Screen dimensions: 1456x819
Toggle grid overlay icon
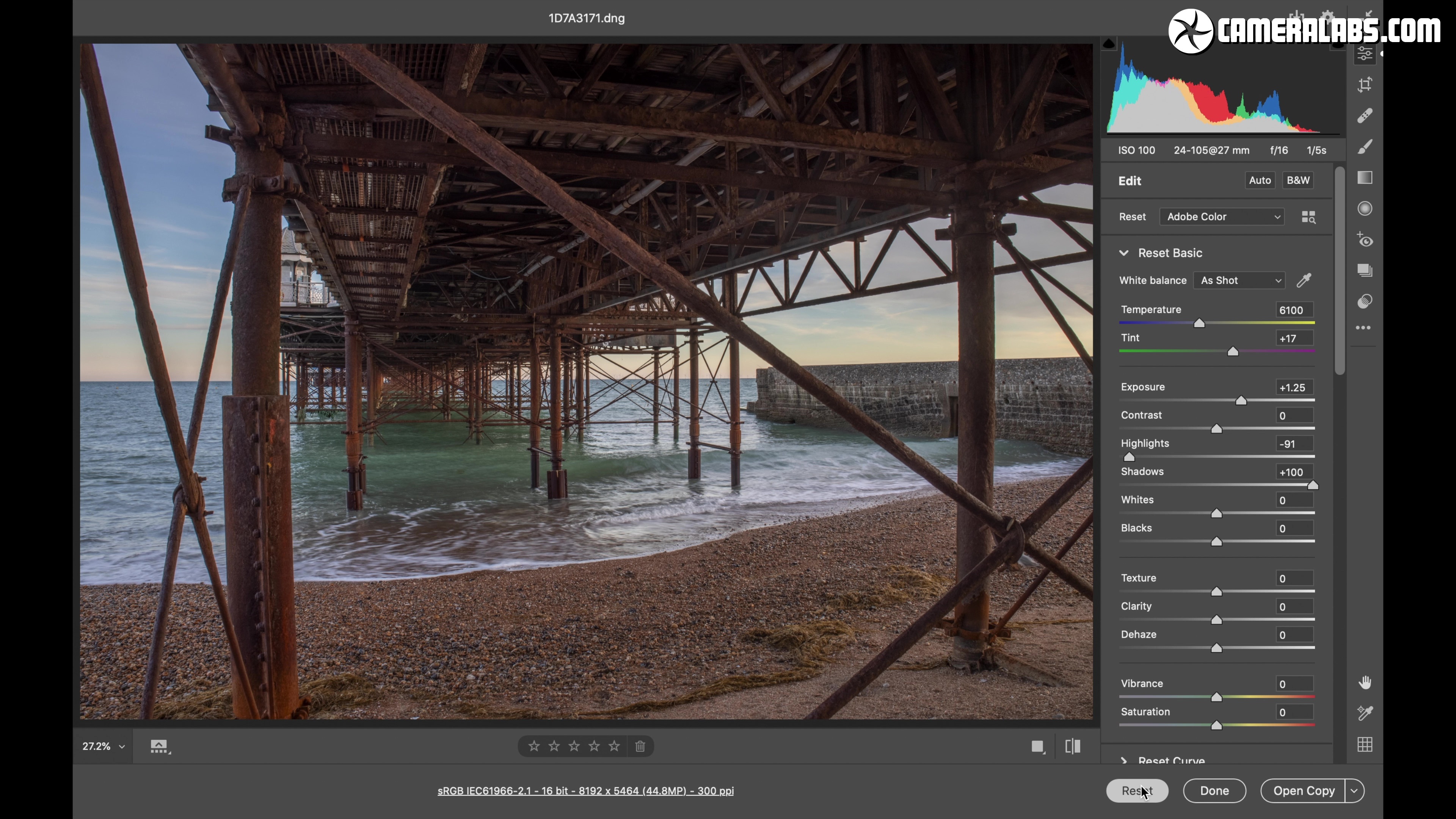[1365, 745]
